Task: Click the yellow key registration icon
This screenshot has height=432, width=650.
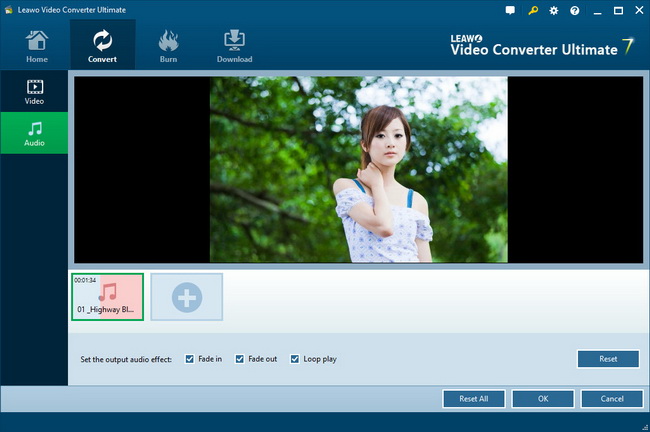Action: coord(532,10)
